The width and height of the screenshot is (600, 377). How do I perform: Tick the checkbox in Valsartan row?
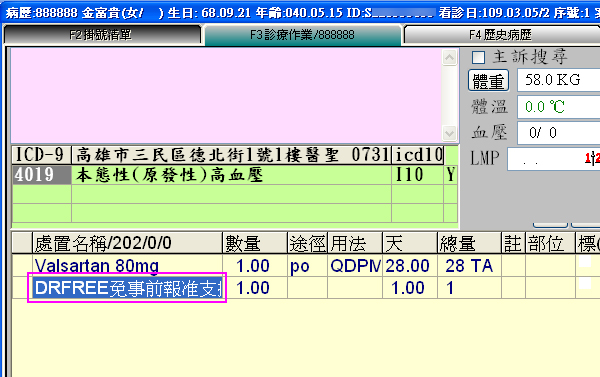[585, 262]
